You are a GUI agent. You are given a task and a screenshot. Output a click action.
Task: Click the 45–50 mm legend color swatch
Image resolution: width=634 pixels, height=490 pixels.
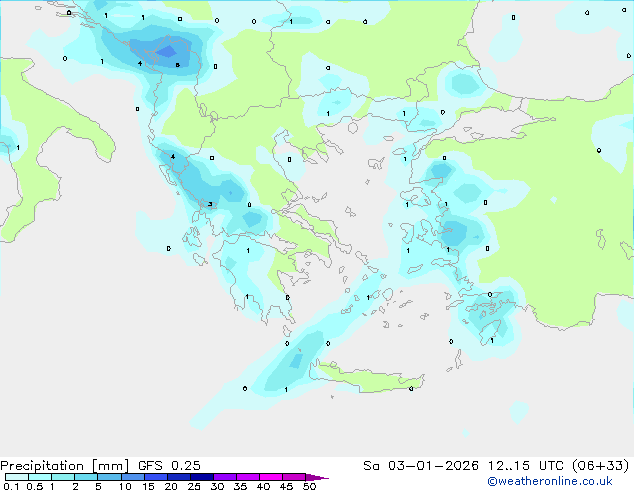(x=294, y=477)
